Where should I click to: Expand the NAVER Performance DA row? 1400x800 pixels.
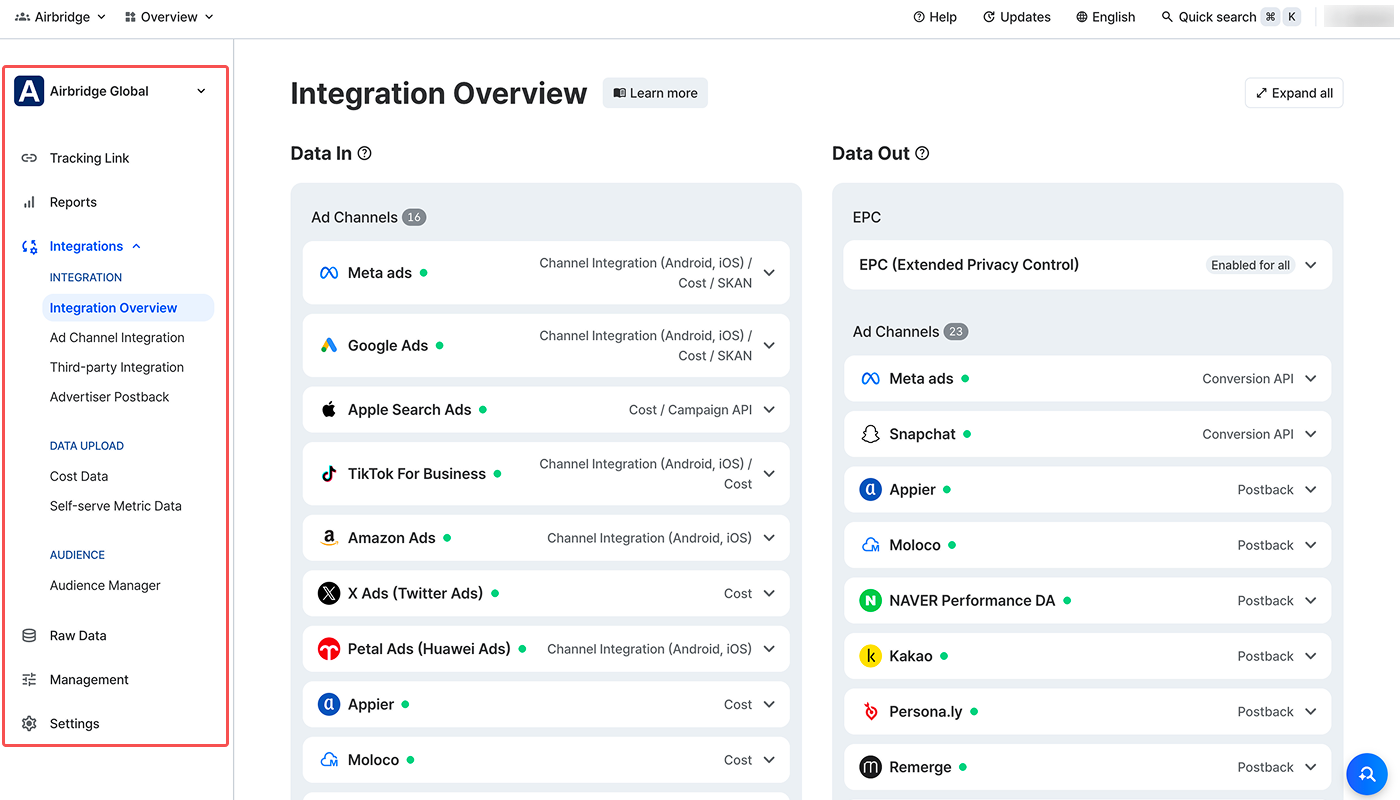tap(1311, 601)
